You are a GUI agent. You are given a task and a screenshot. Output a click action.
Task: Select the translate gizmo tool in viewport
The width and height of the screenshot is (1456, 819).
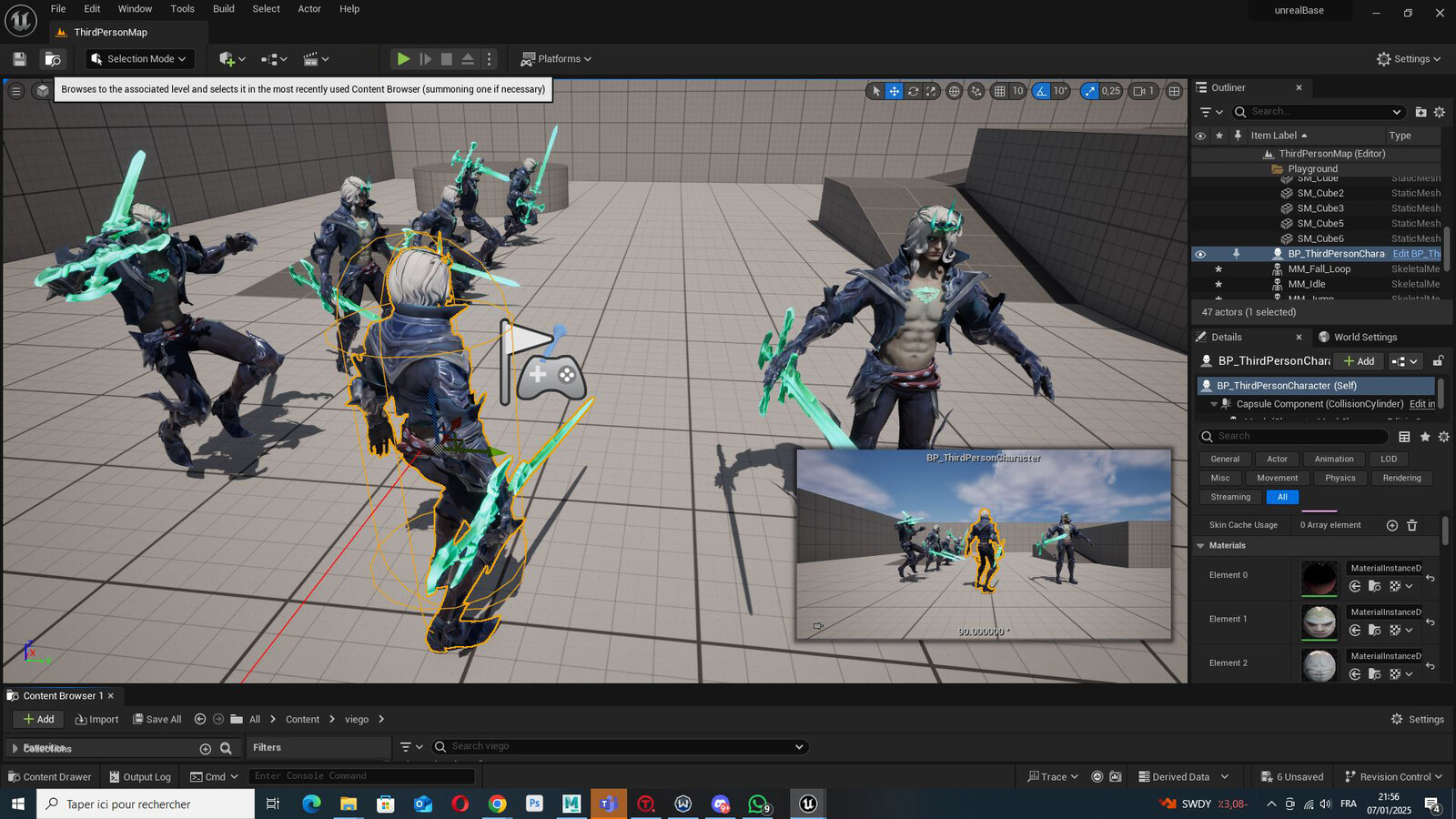[895, 91]
